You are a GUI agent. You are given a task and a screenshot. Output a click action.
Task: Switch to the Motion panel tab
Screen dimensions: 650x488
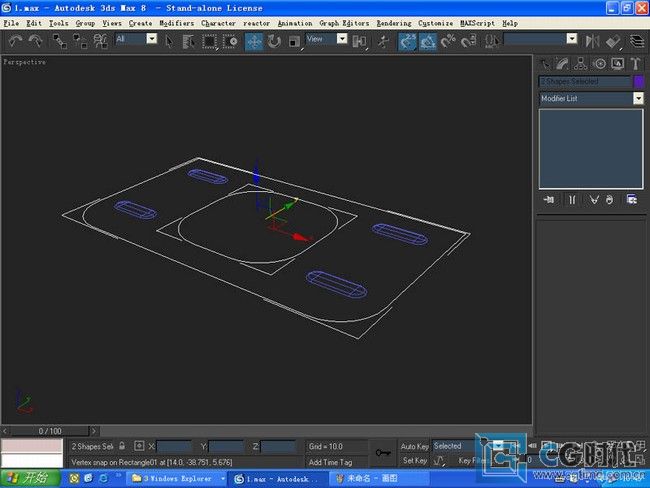point(599,63)
